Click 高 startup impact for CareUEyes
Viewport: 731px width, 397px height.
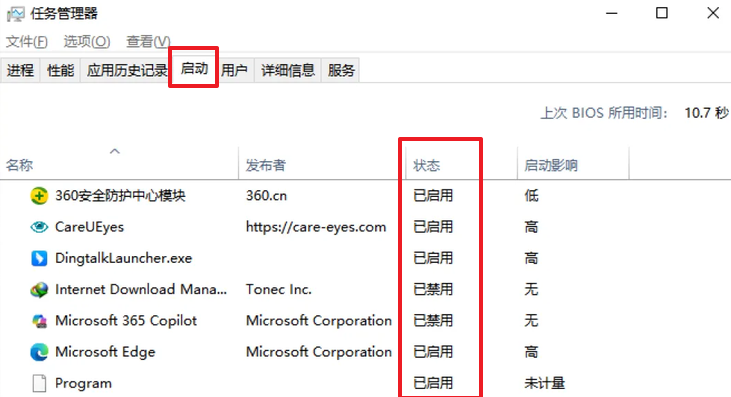pos(531,227)
